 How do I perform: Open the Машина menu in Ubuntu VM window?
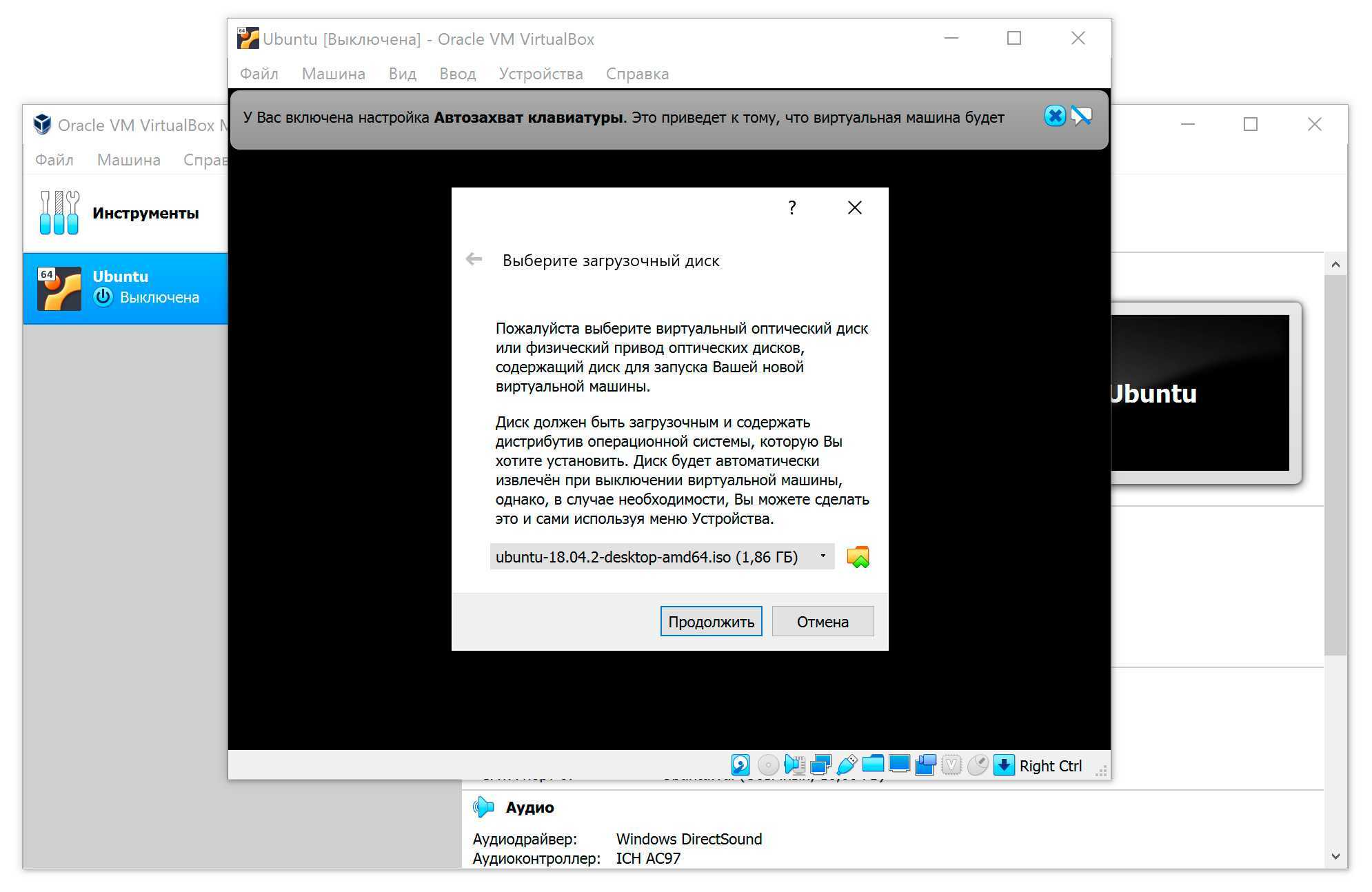(334, 74)
